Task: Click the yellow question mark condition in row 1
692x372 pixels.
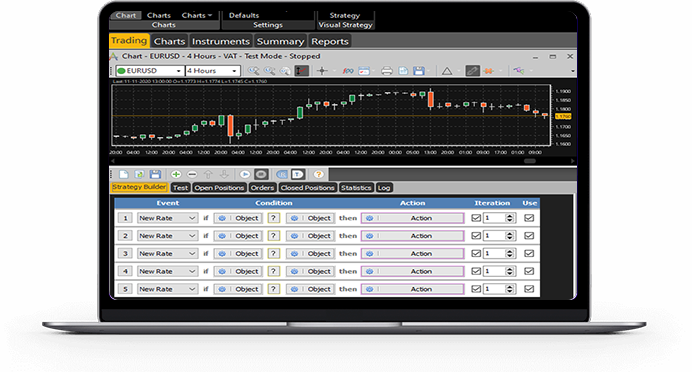Action: click(x=274, y=218)
